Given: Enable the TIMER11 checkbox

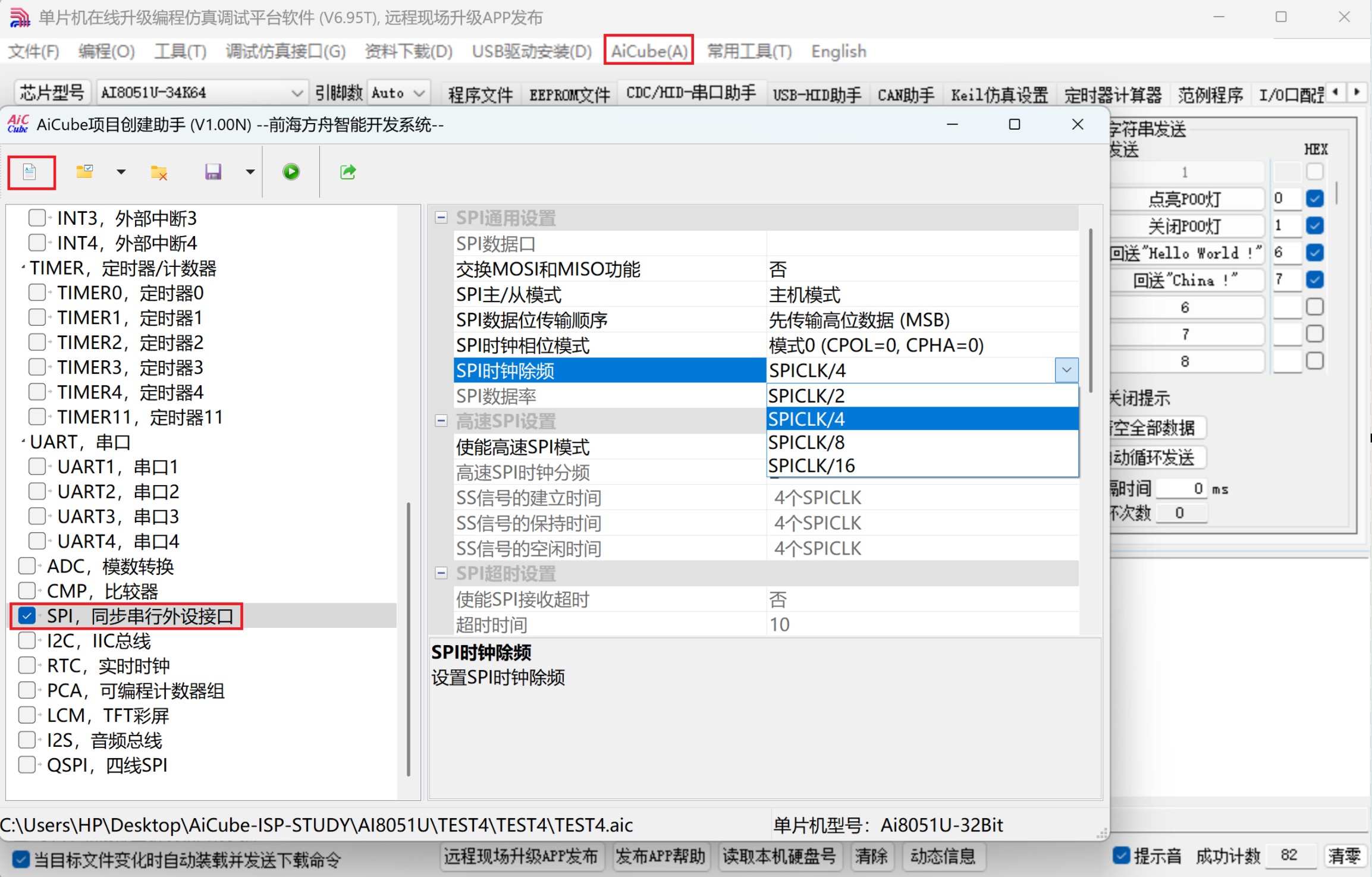Looking at the screenshot, I should (x=37, y=417).
